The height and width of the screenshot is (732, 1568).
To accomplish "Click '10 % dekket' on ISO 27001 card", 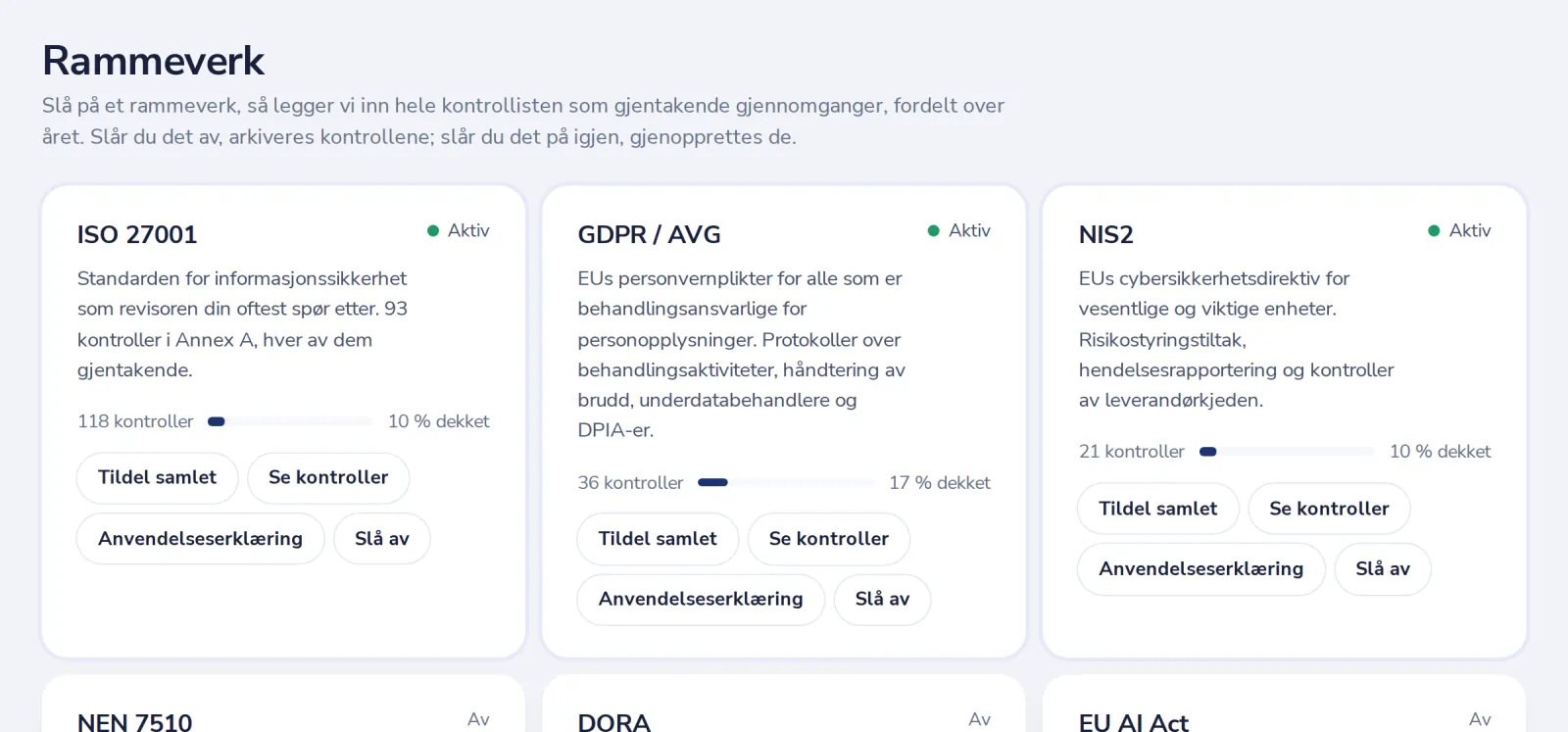I will pyautogui.click(x=439, y=421).
